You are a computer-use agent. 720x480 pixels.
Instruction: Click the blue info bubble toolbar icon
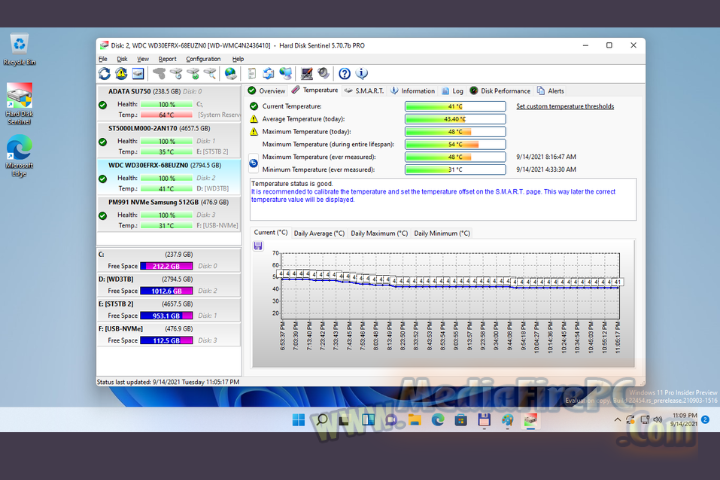[362, 73]
